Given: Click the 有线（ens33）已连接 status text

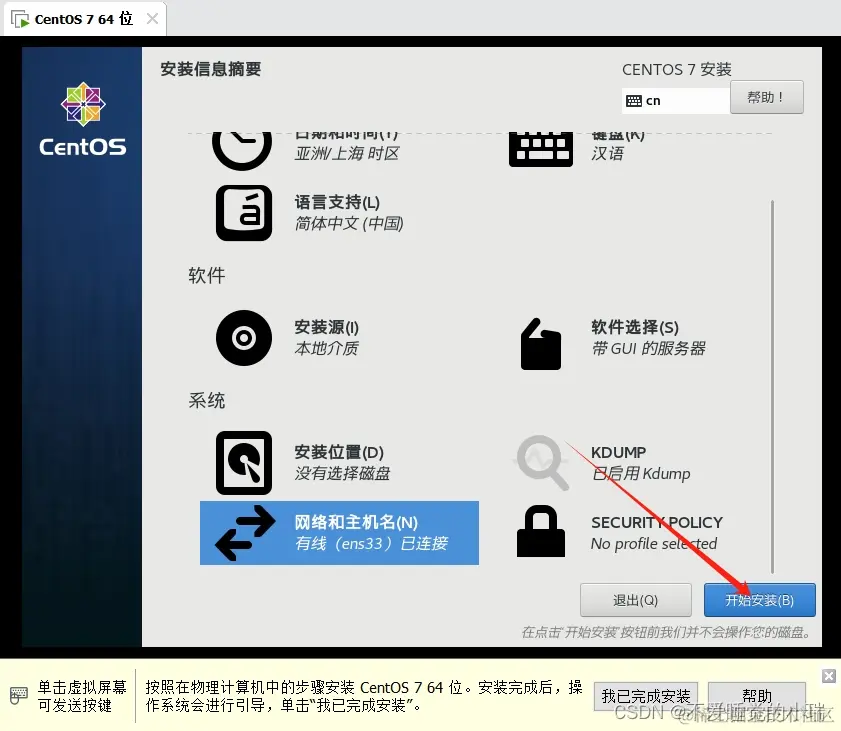Looking at the screenshot, I should (x=371, y=544).
